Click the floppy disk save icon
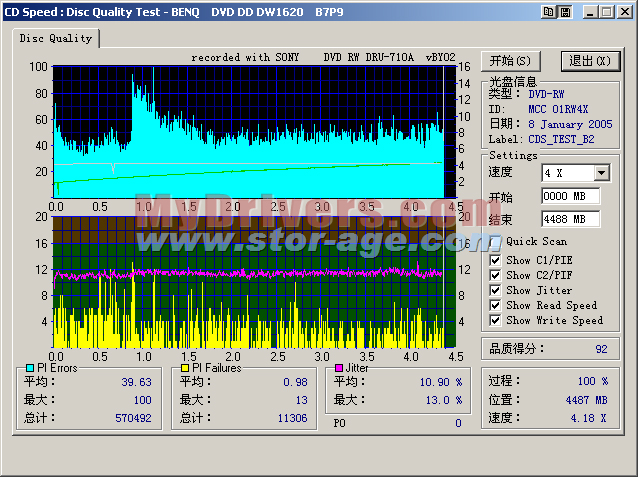 (x=564, y=11)
